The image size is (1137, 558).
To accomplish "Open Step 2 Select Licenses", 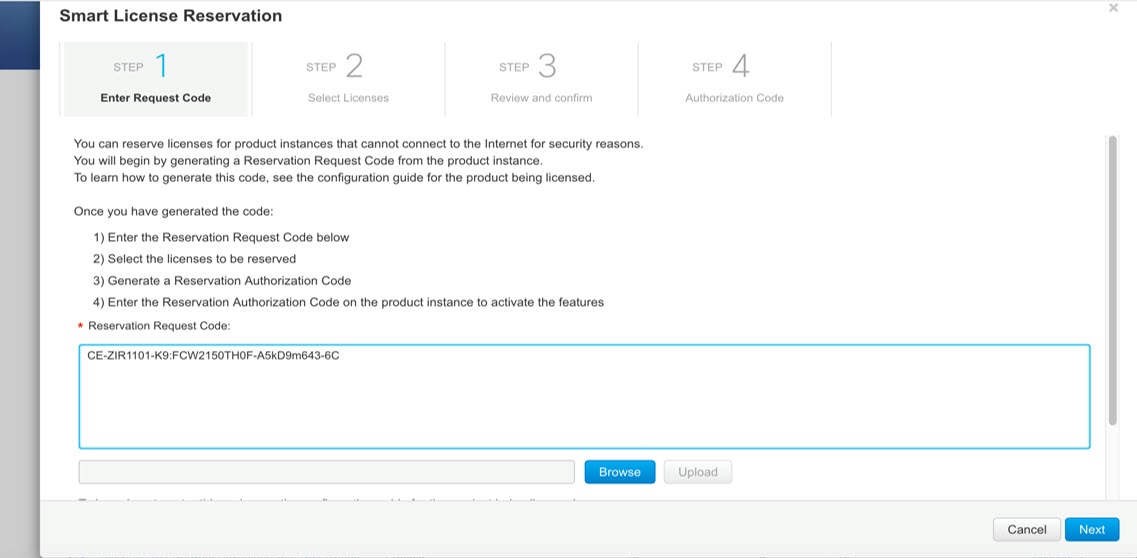I will (x=348, y=79).
